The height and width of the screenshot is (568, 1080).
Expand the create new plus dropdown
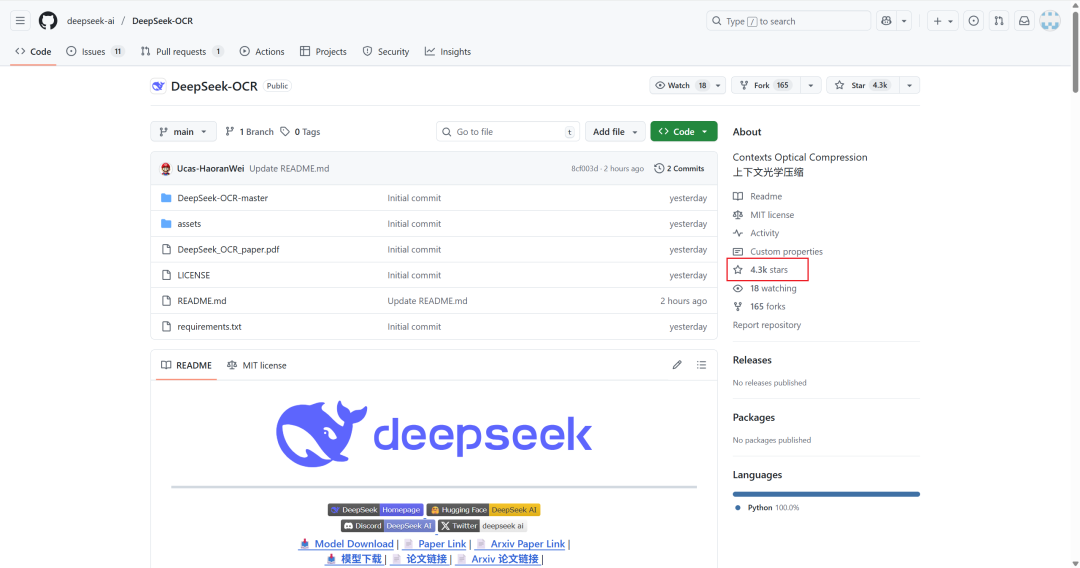pos(943,21)
